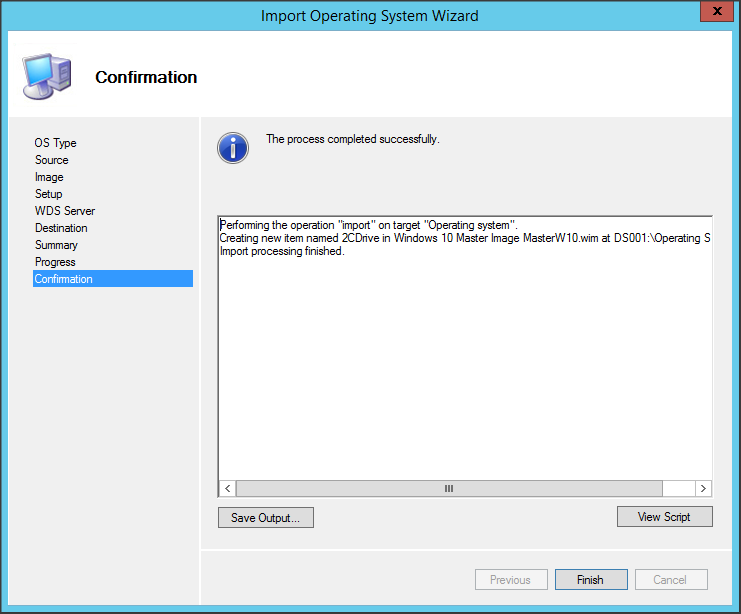
Task: Click the computer wizard icon in header
Action: pos(46,76)
